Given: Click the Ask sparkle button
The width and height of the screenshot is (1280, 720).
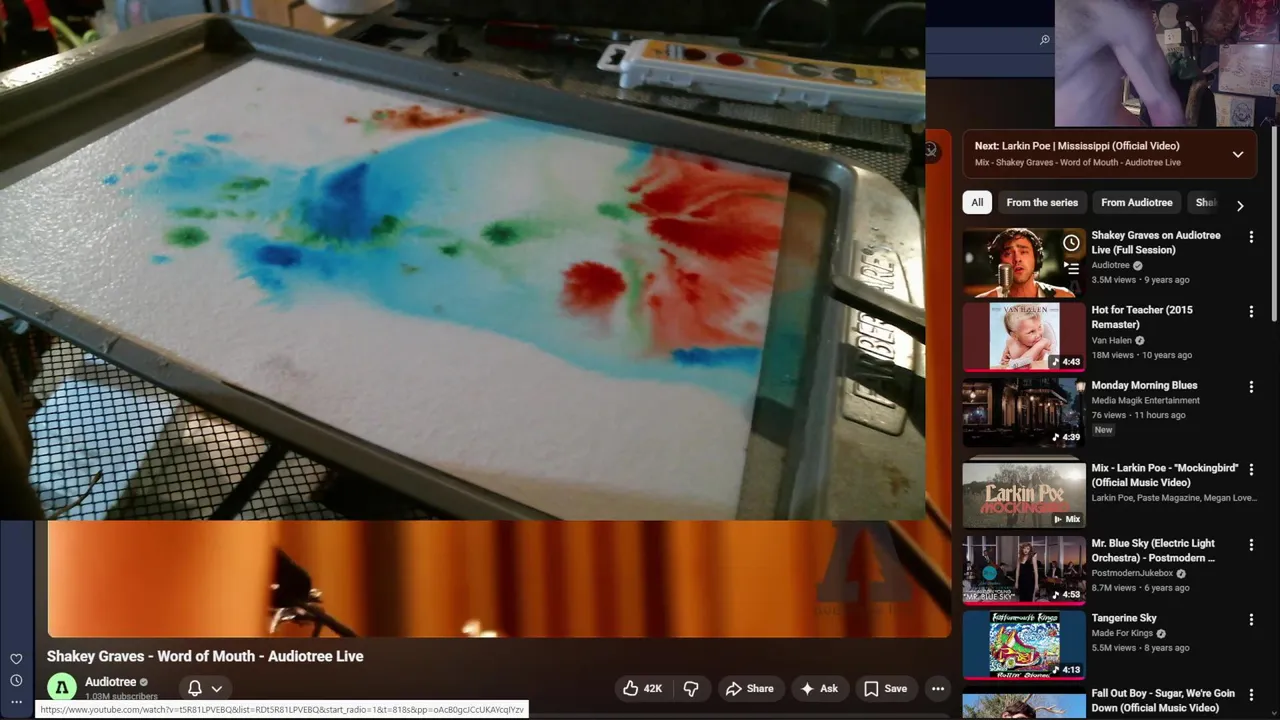Looking at the screenshot, I should [x=818, y=688].
